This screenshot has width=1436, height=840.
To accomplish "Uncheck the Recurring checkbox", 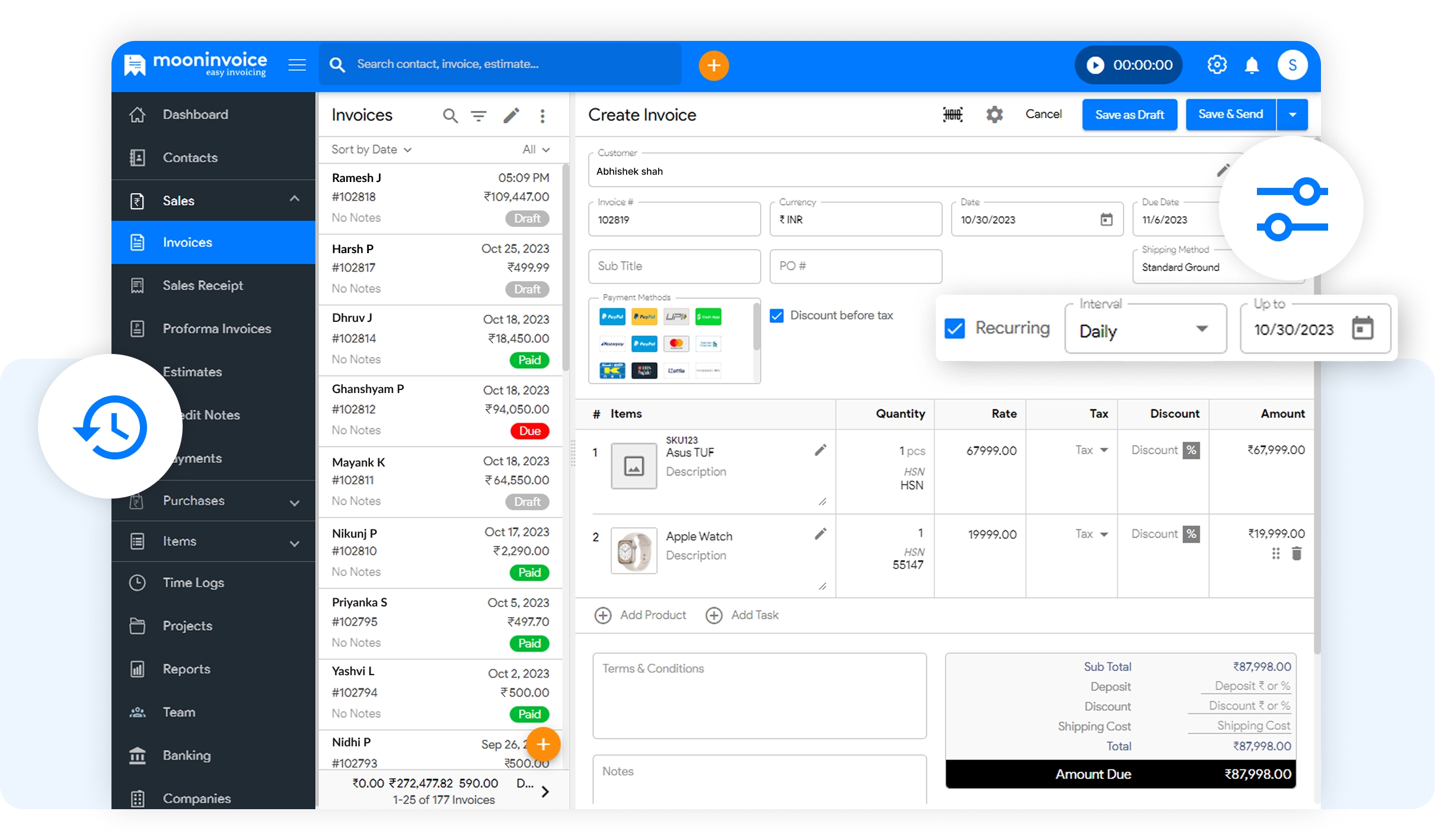I will 955,328.
